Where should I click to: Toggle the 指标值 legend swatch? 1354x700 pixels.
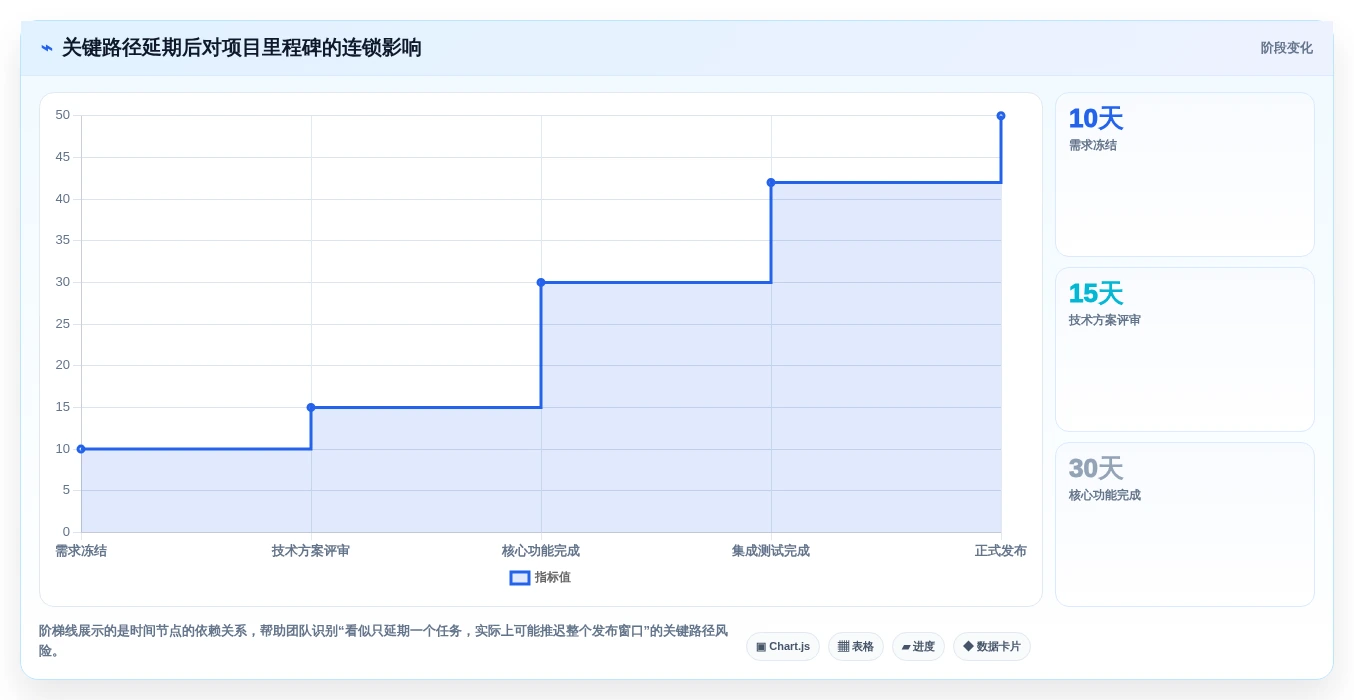click(x=520, y=578)
